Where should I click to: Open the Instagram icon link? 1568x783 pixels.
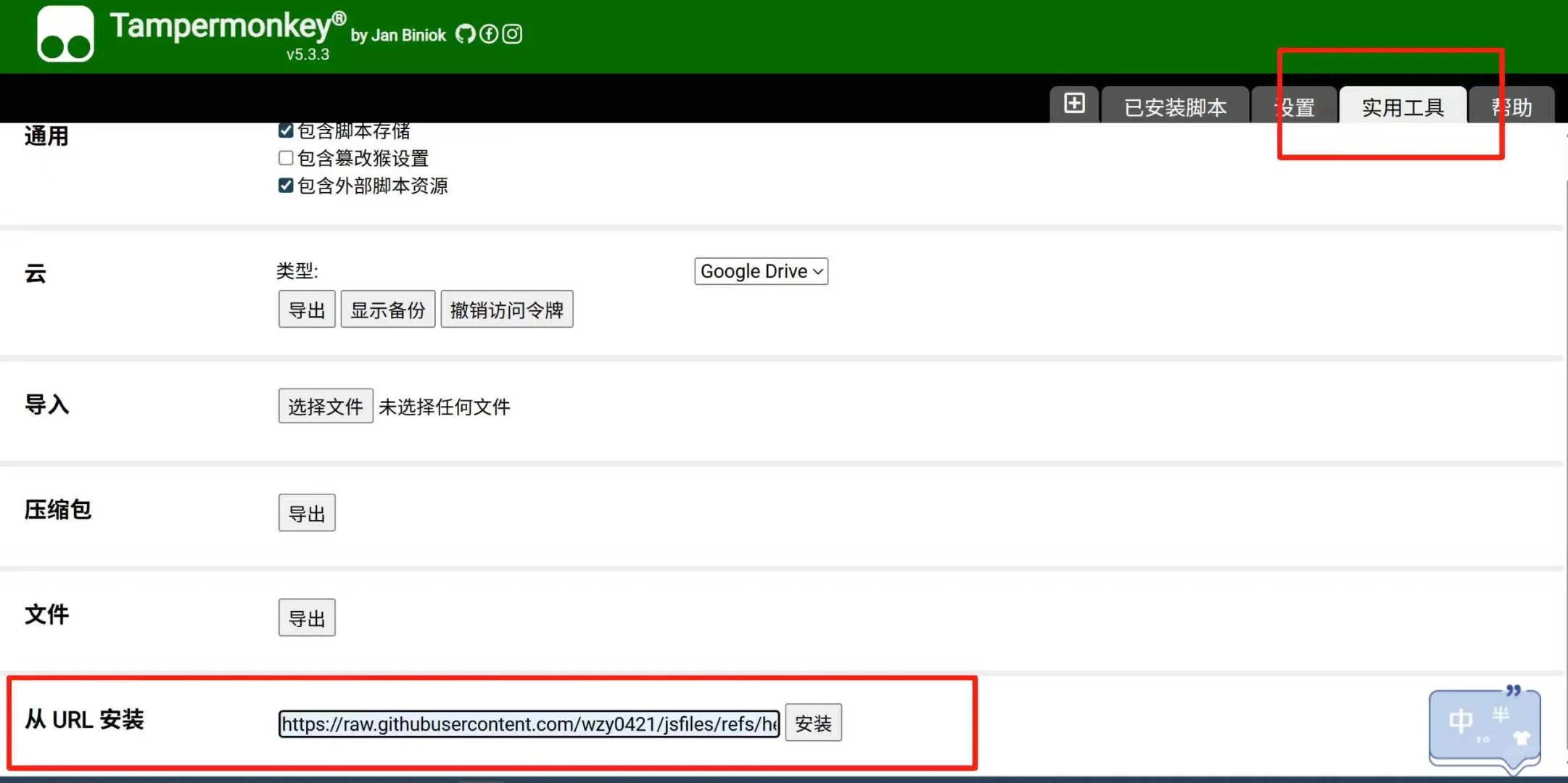pos(512,34)
